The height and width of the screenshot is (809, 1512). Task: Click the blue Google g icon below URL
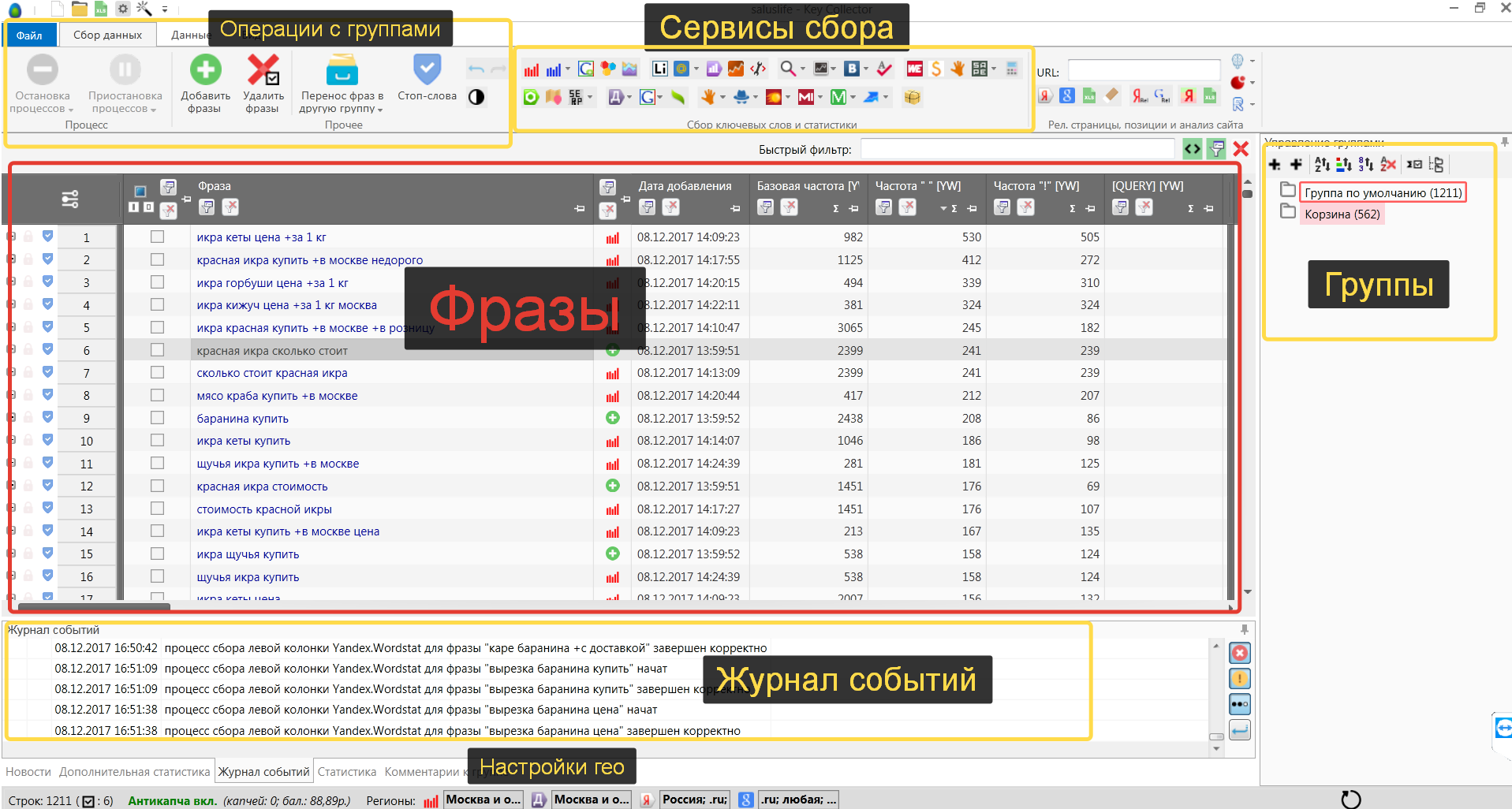pos(1067,96)
